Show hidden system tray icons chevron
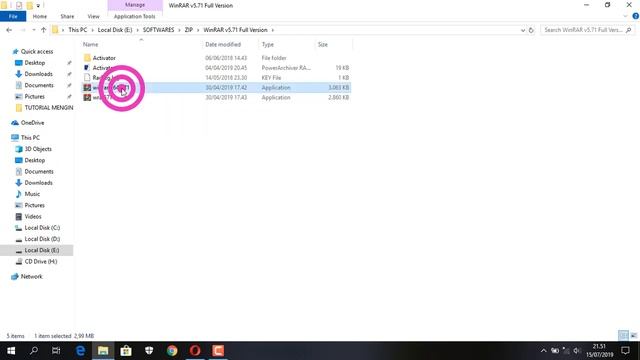 [543, 351]
